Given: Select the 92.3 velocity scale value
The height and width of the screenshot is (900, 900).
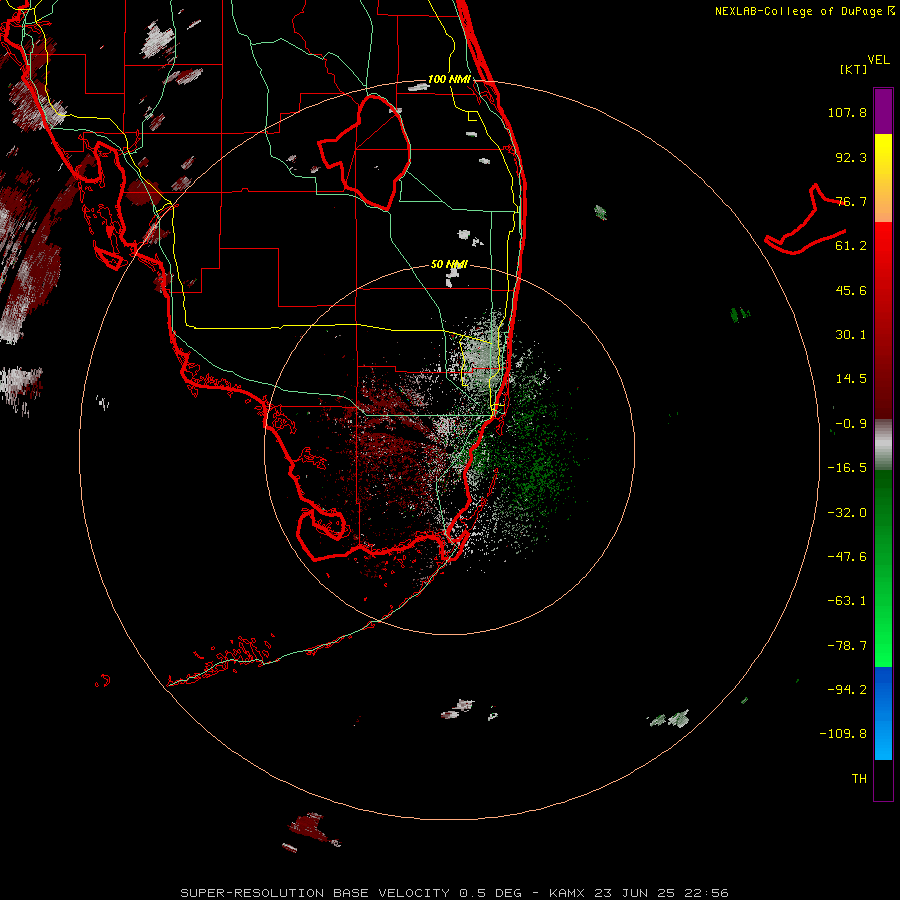Looking at the screenshot, I should pos(851,157).
